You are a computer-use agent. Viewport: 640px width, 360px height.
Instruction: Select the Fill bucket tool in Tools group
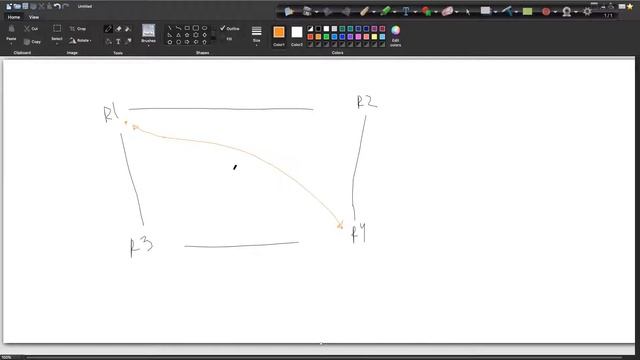[x=108, y=41]
